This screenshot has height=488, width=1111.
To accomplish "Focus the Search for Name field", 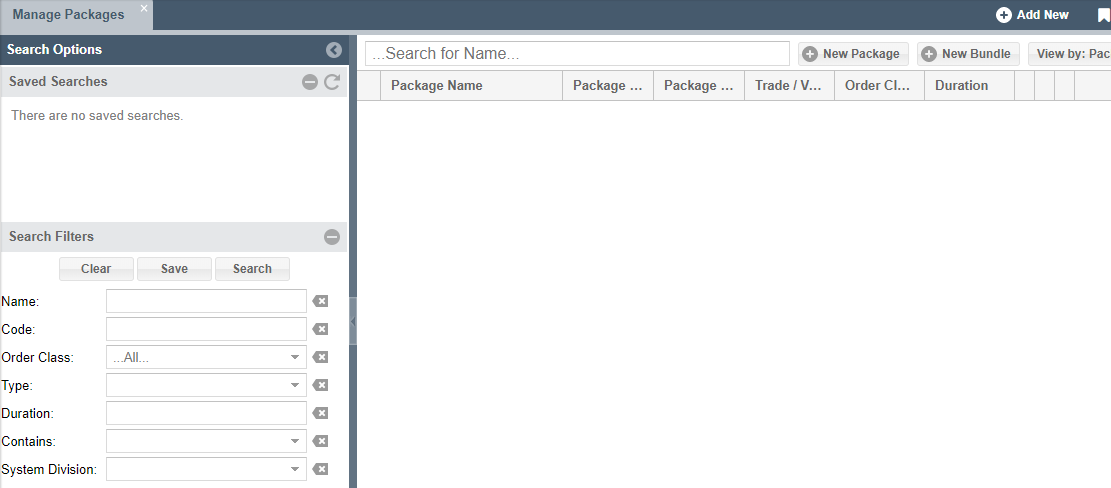I will click(x=577, y=54).
